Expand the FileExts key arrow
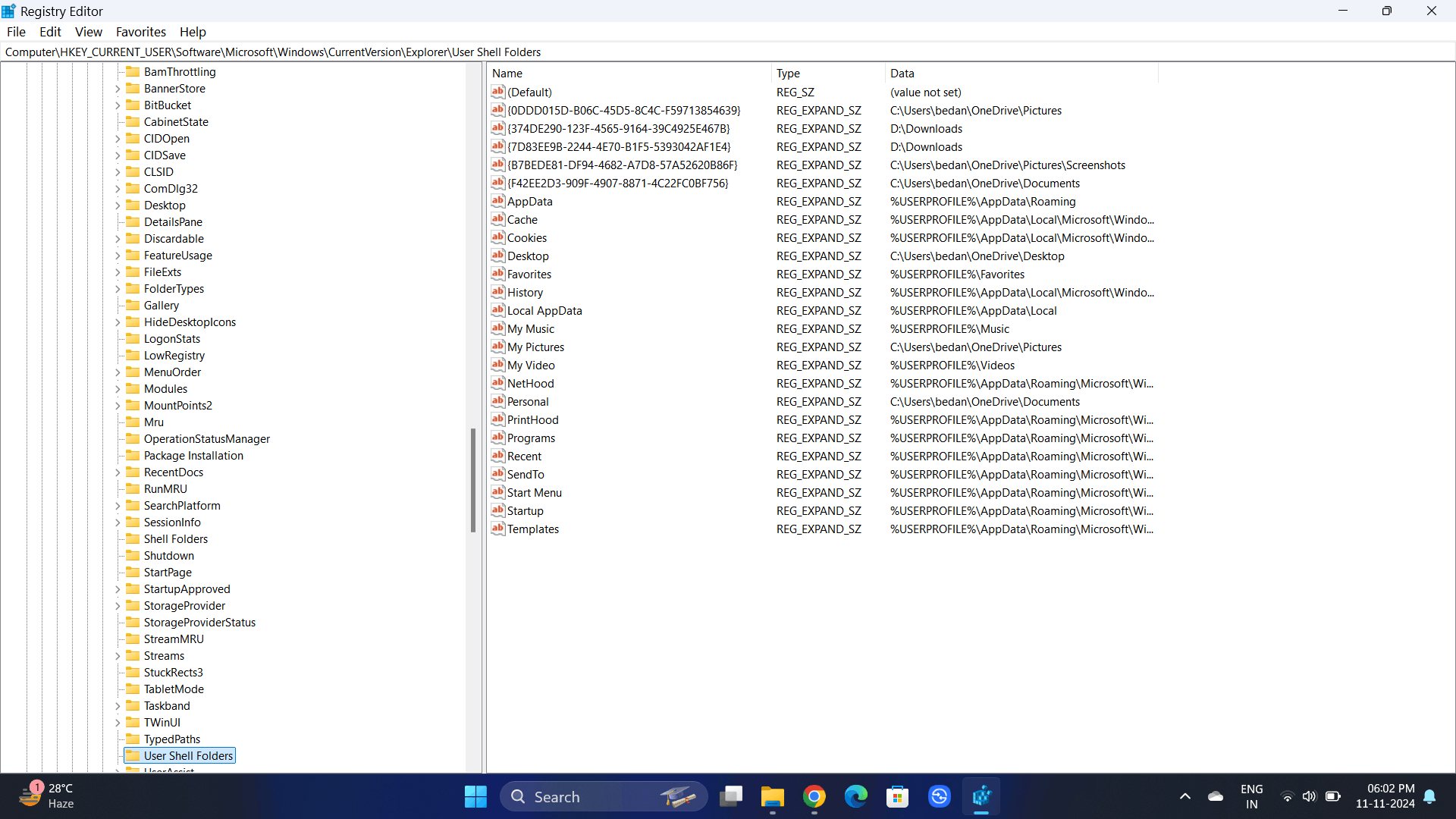Viewport: 1456px width, 819px height. pos(118,272)
